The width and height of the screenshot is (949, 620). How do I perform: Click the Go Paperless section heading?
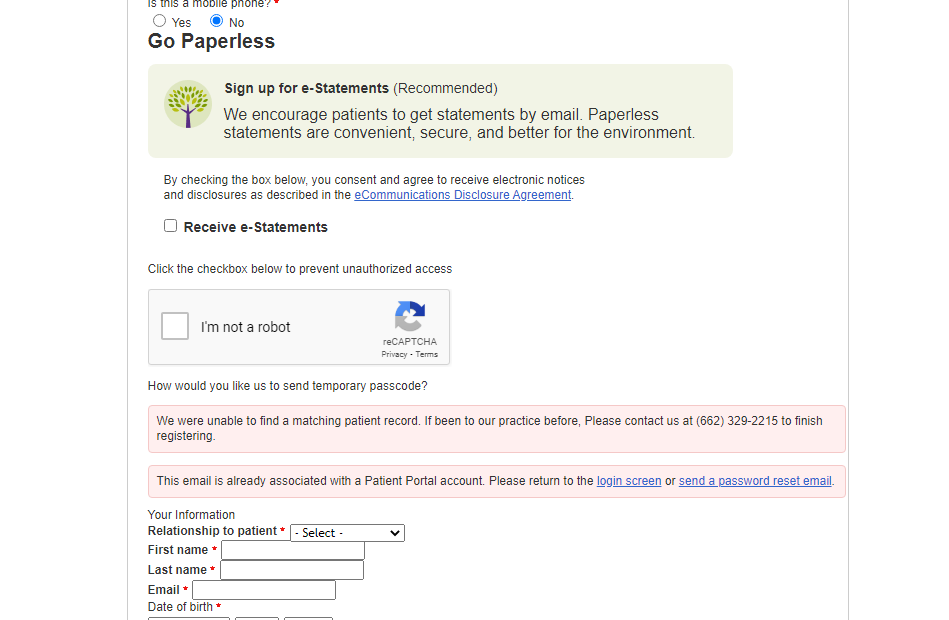click(x=211, y=41)
